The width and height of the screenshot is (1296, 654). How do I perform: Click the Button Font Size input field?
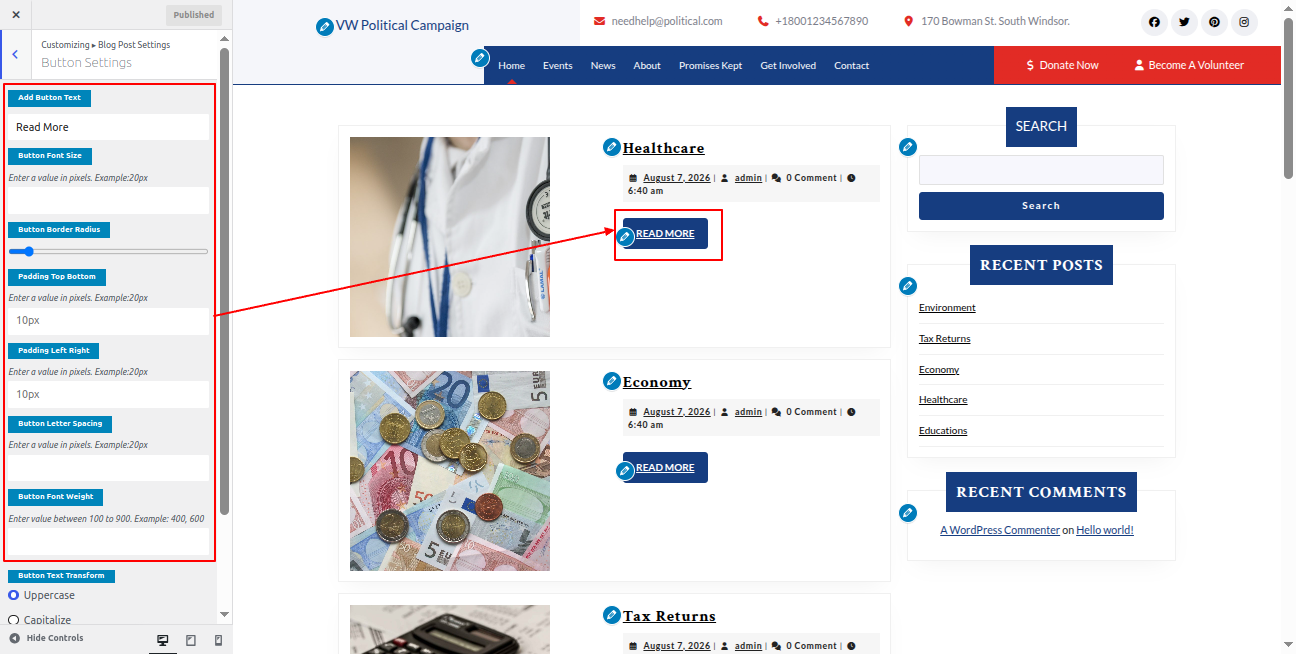[108, 200]
